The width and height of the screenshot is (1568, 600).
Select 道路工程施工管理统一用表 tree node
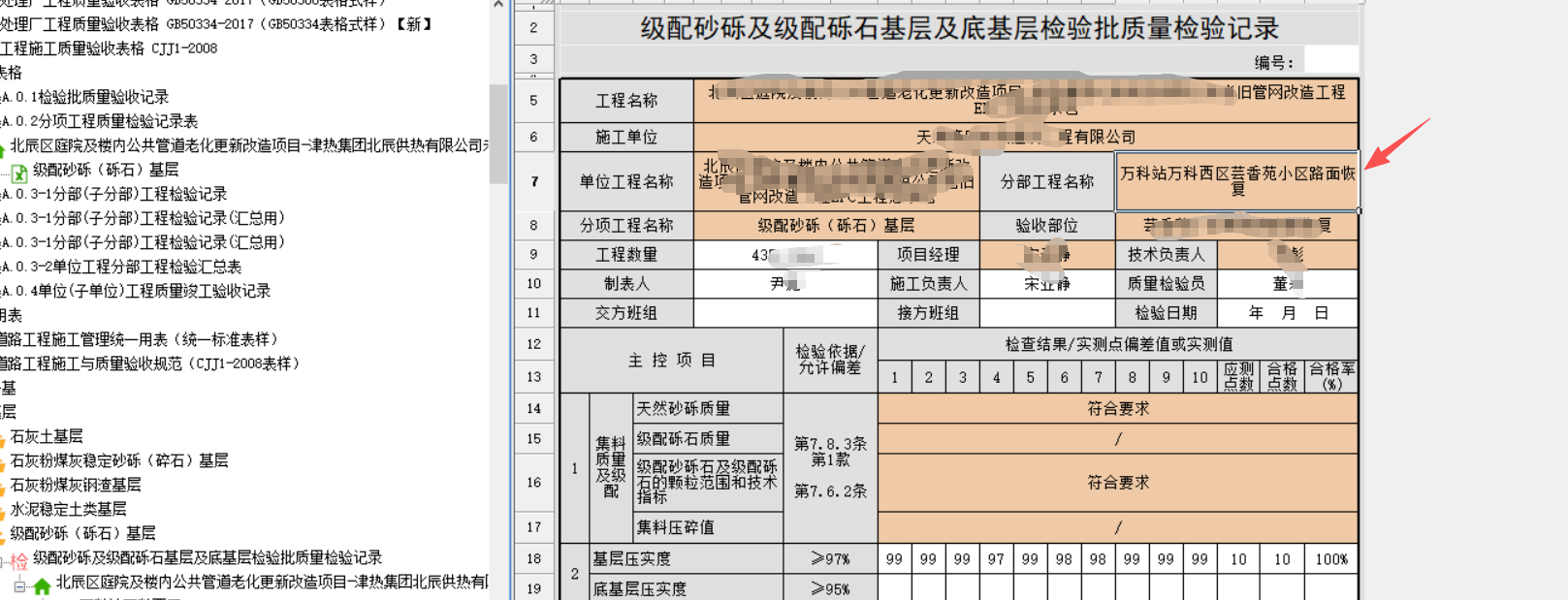click(x=141, y=339)
